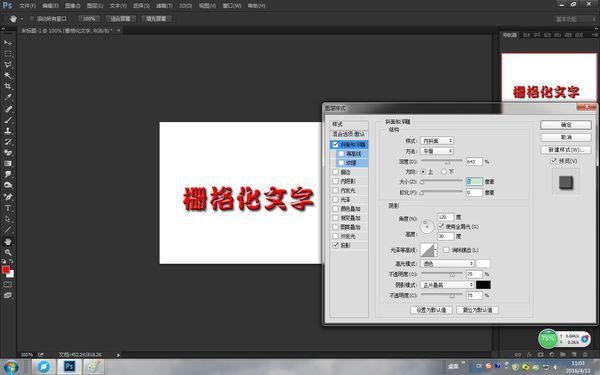
Task: Click the fx layer style icon
Action: pos(529,355)
